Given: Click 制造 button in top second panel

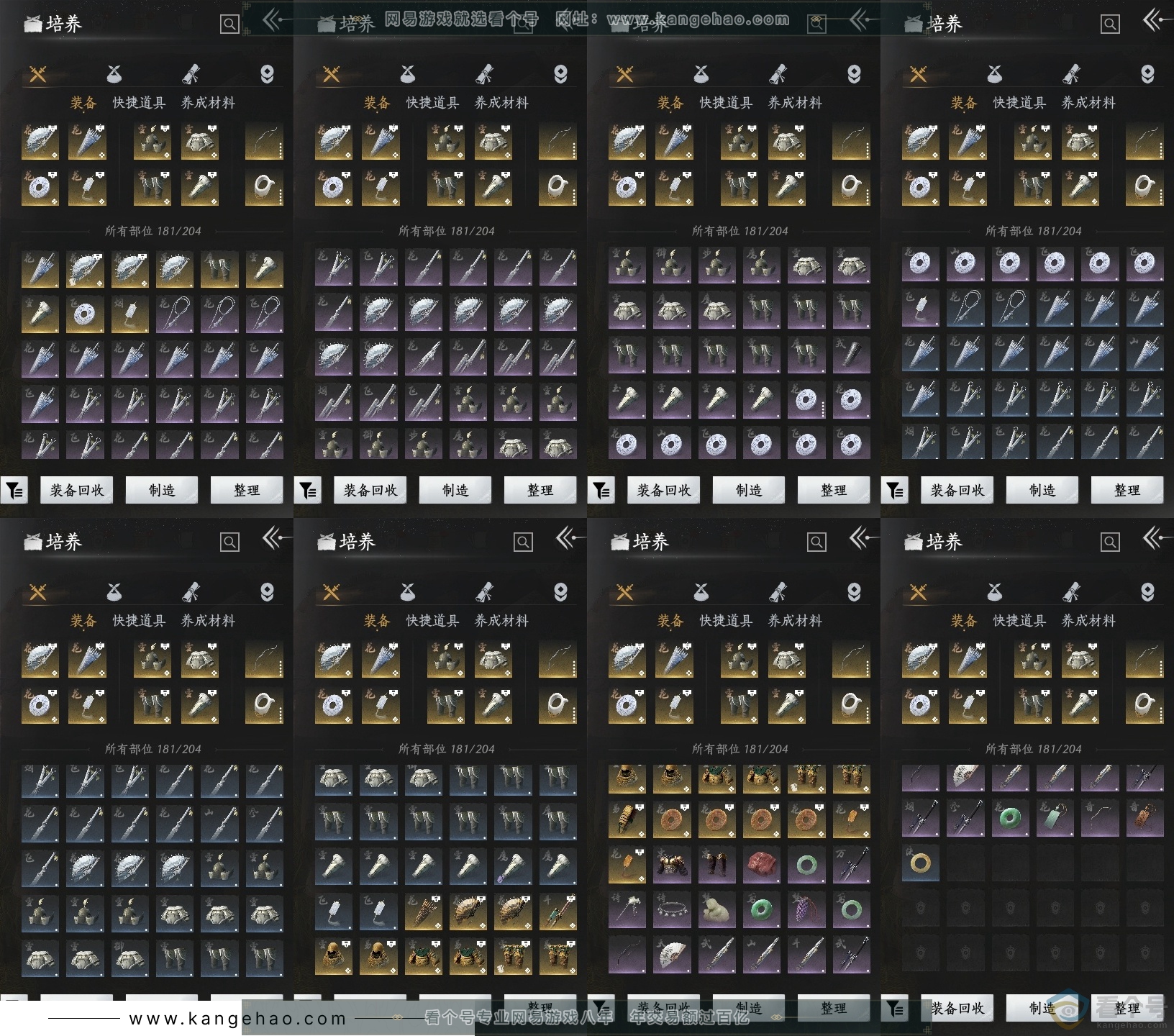Looking at the screenshot, I should pyautogui.click(x=455, y=491).
